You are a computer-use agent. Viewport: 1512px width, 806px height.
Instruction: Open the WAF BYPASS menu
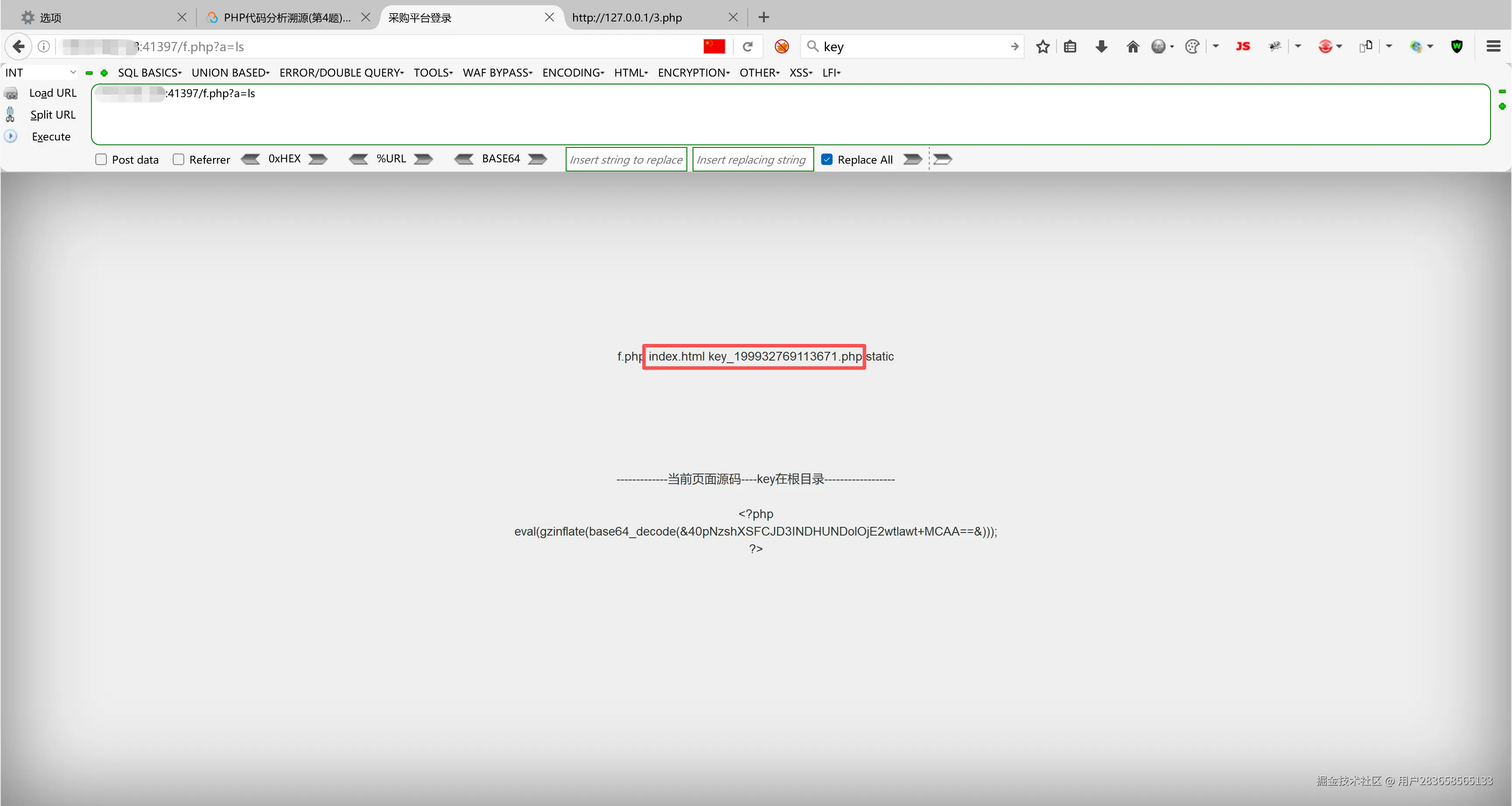pos(497,72)
